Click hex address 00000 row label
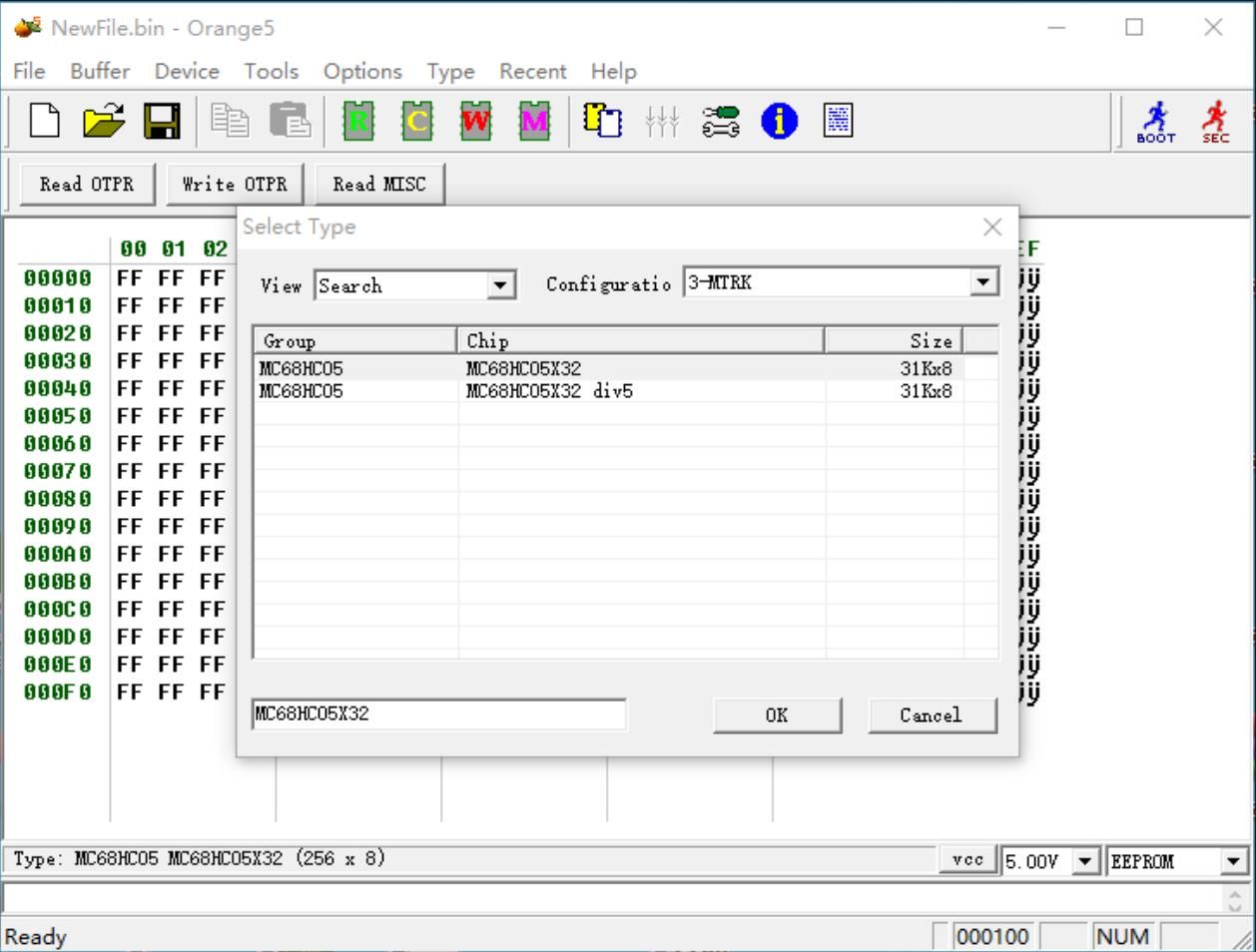This screenshot has width=1256, height=952. (58, 278)
